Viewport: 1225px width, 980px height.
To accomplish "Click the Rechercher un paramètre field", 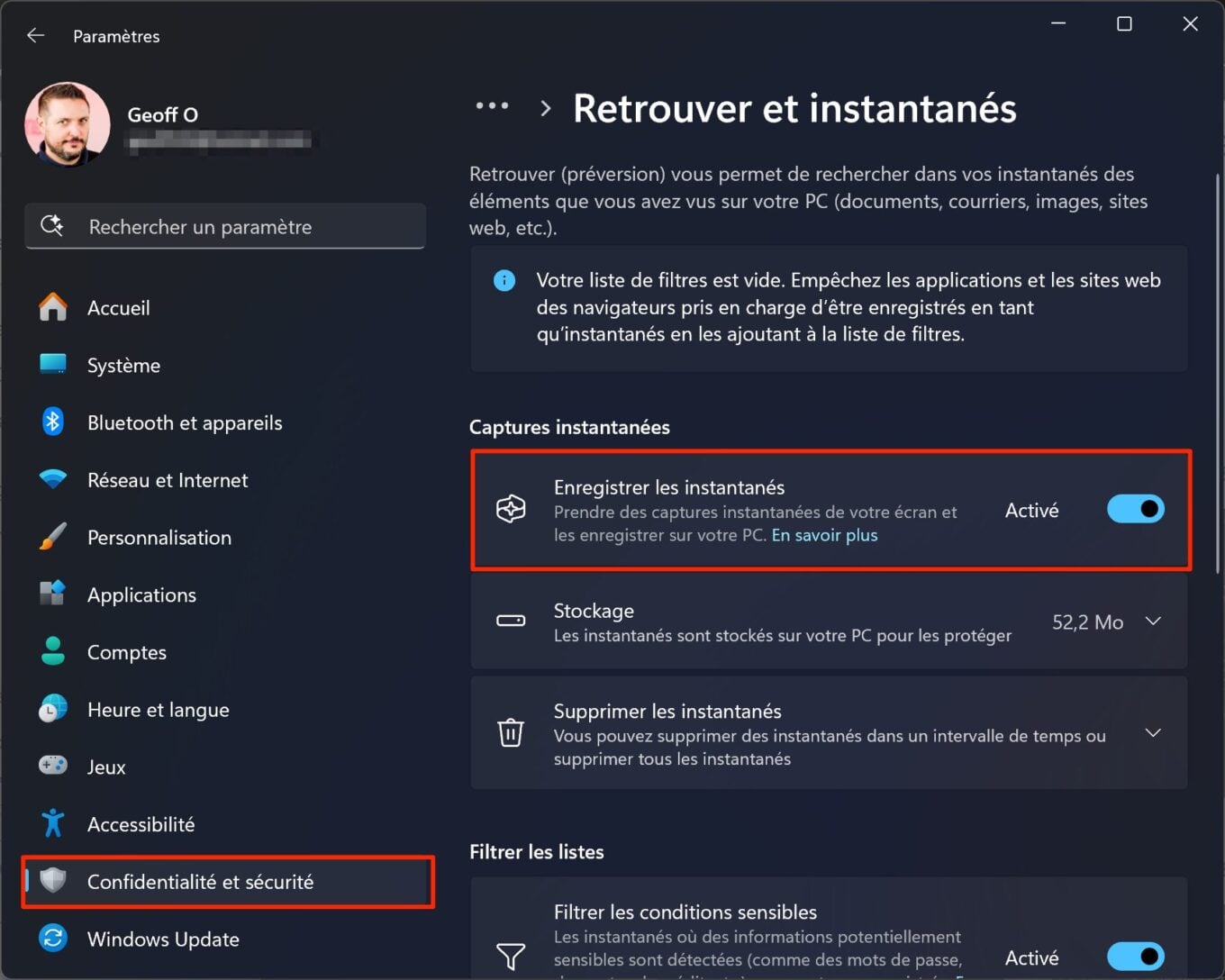I will pos(225,227).
